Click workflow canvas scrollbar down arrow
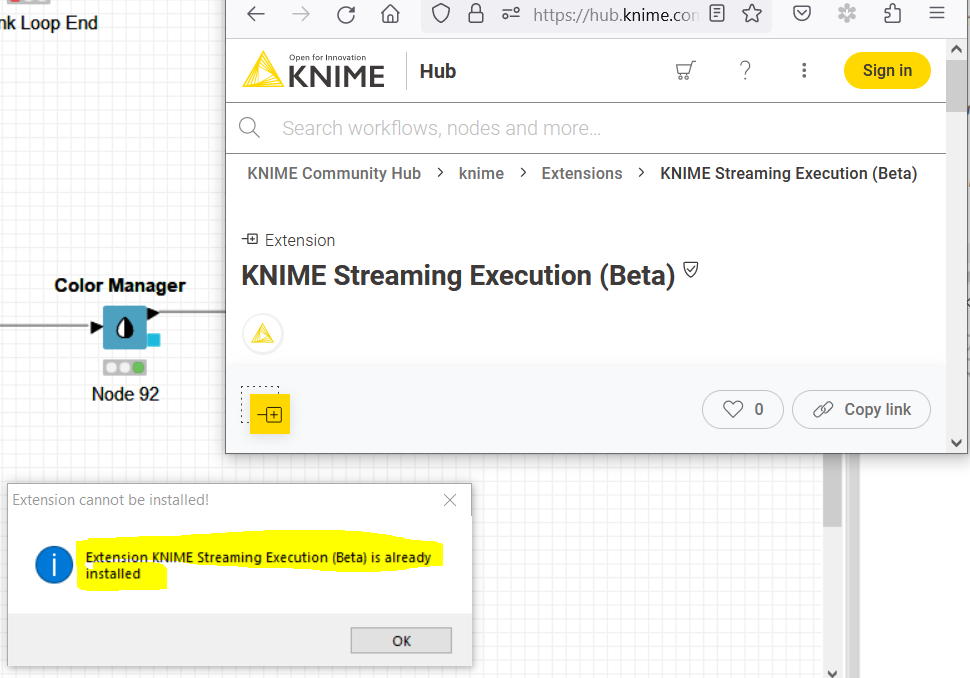Image resolution: width=970 pixels, height=678 pixels. point(832,673)
